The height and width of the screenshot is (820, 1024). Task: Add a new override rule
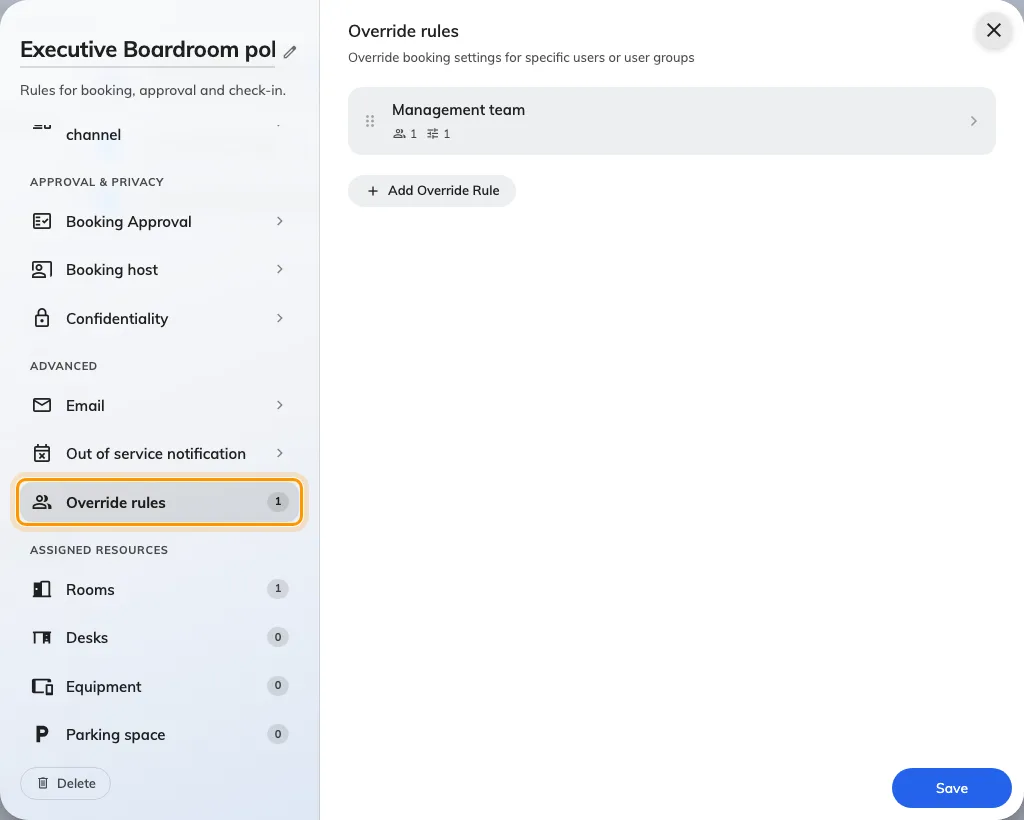[x=432, y=191]
